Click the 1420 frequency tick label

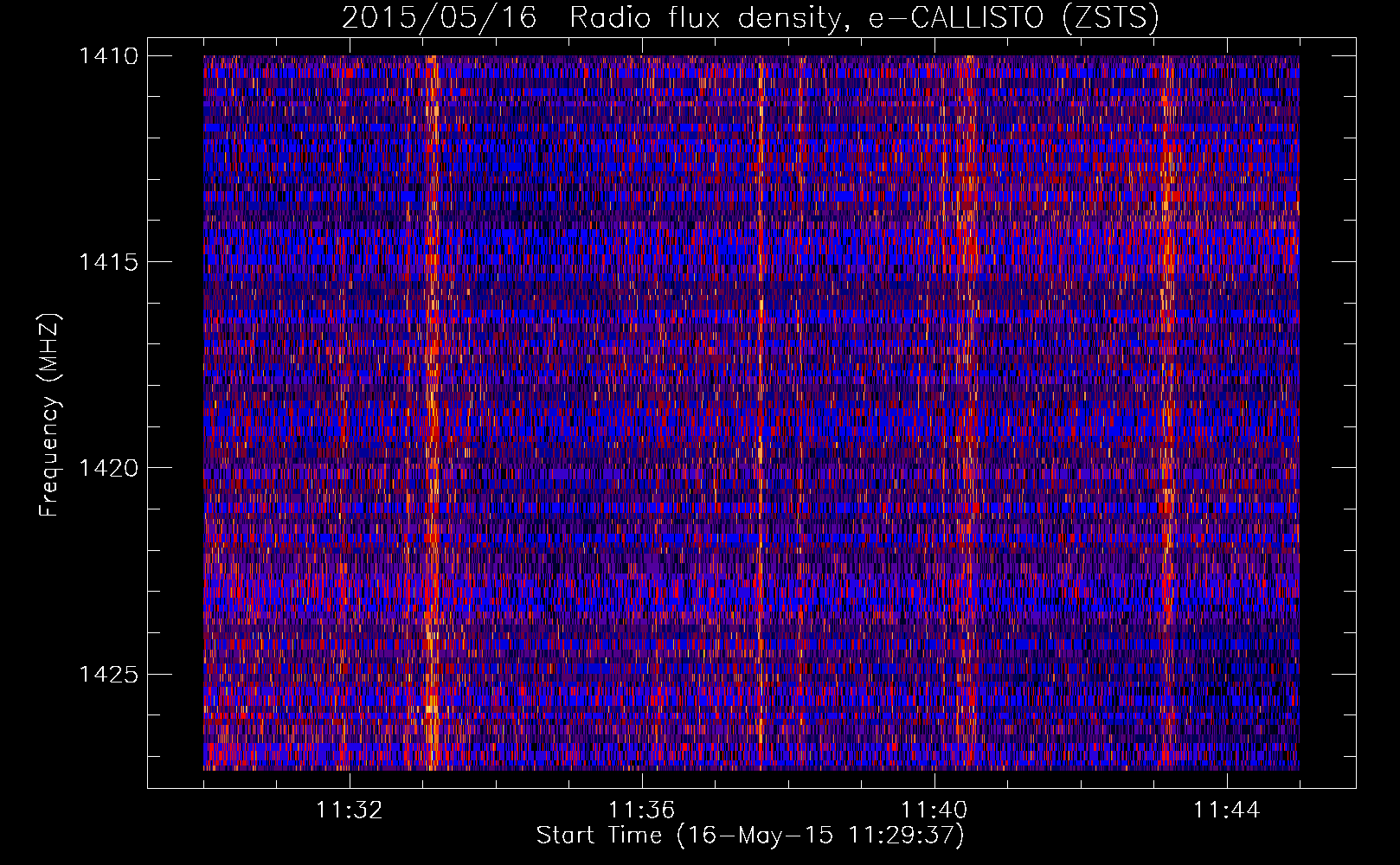108,468
